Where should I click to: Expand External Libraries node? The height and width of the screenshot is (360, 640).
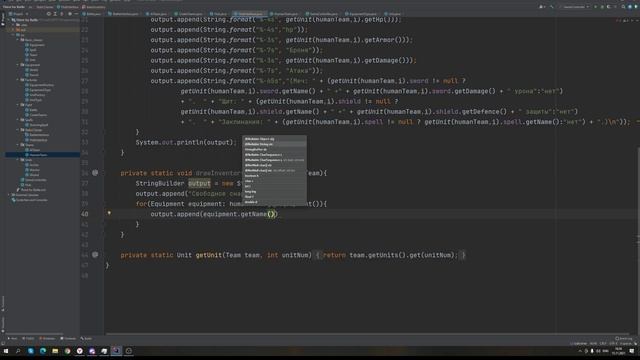coord(9,195)
